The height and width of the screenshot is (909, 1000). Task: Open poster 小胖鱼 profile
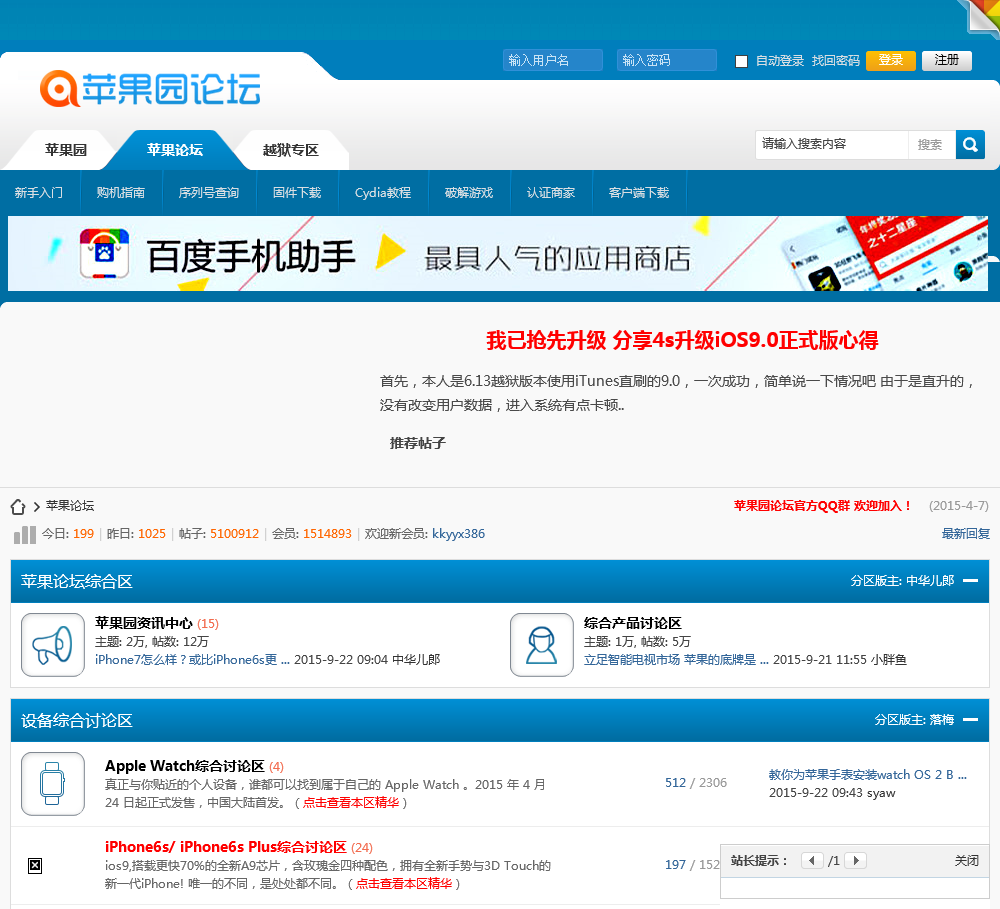889,660
